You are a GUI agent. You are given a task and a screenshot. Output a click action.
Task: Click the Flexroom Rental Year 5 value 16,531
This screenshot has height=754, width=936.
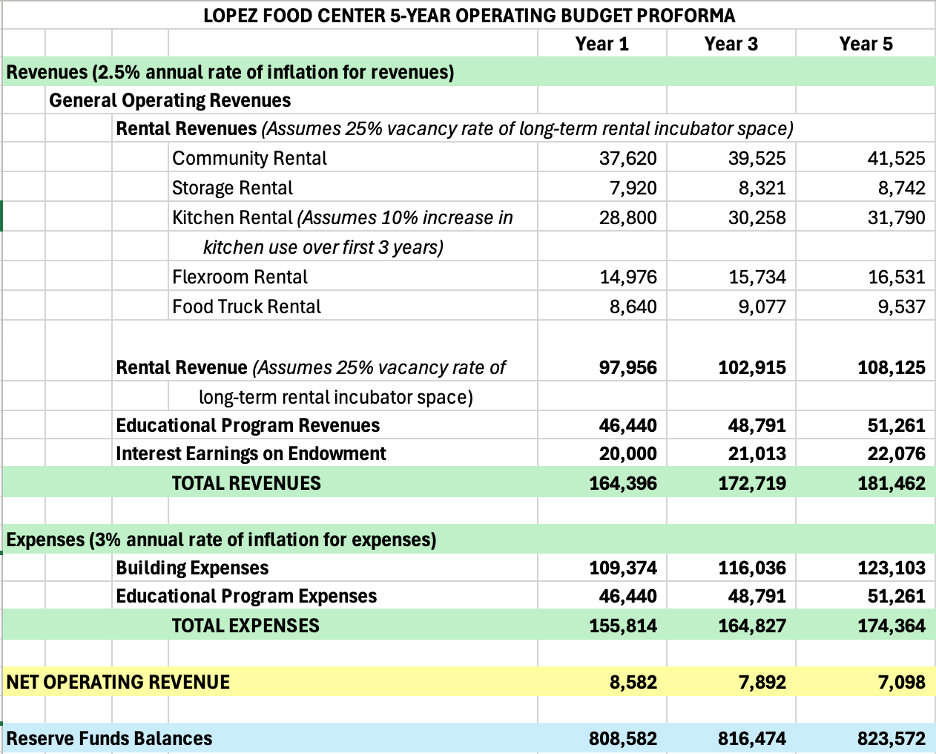pyautogui.click(x=895, y=277)
